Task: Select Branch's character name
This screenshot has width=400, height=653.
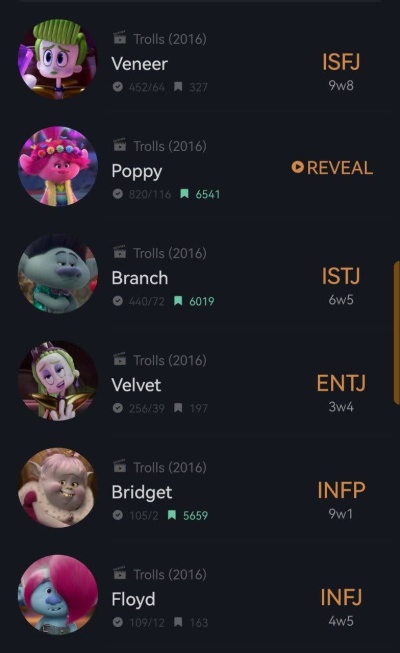Action: pyautogui.click(x=140, y=278)
